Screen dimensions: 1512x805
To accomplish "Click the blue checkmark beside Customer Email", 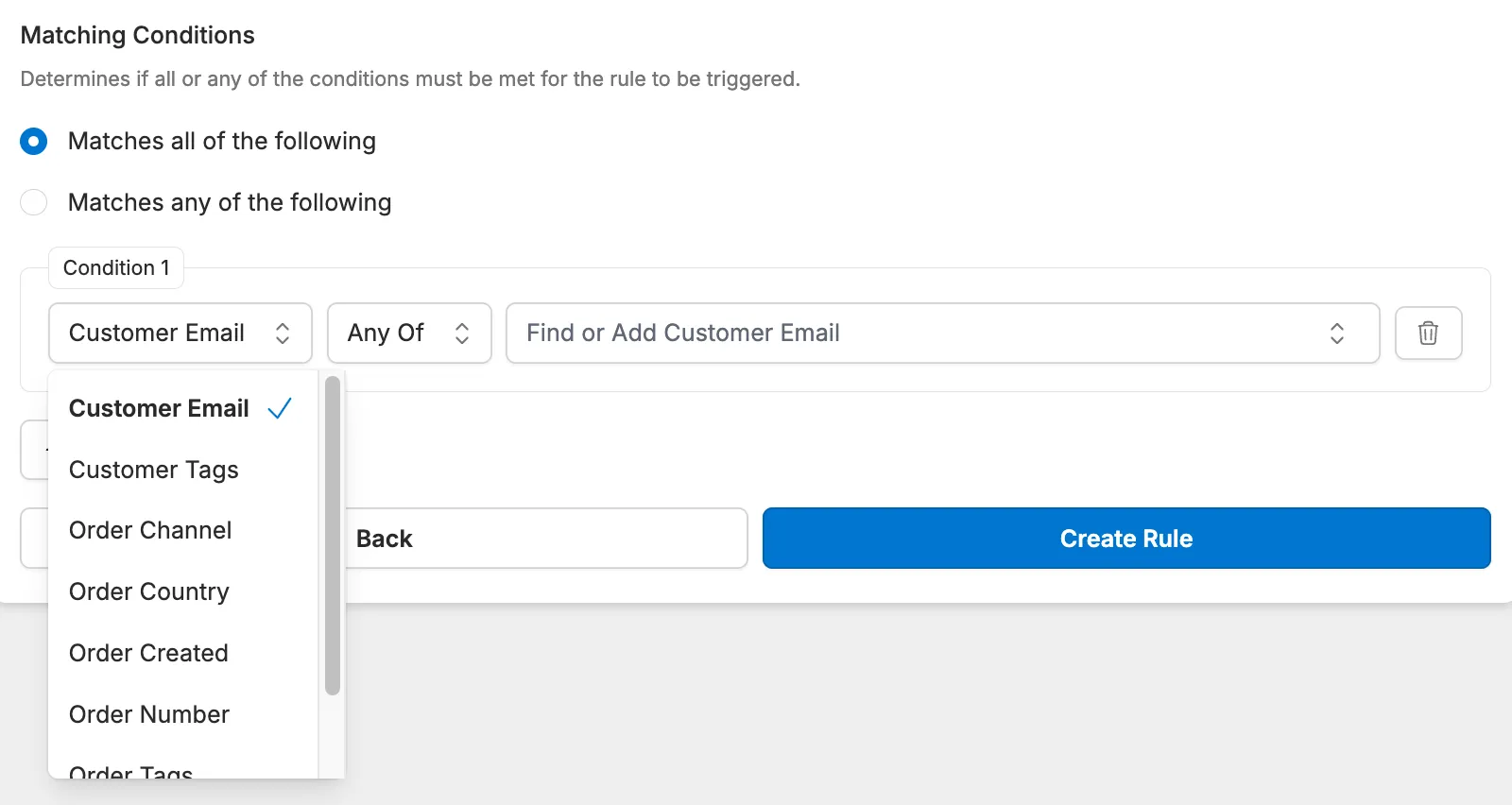I will click(x=280, y=408).
